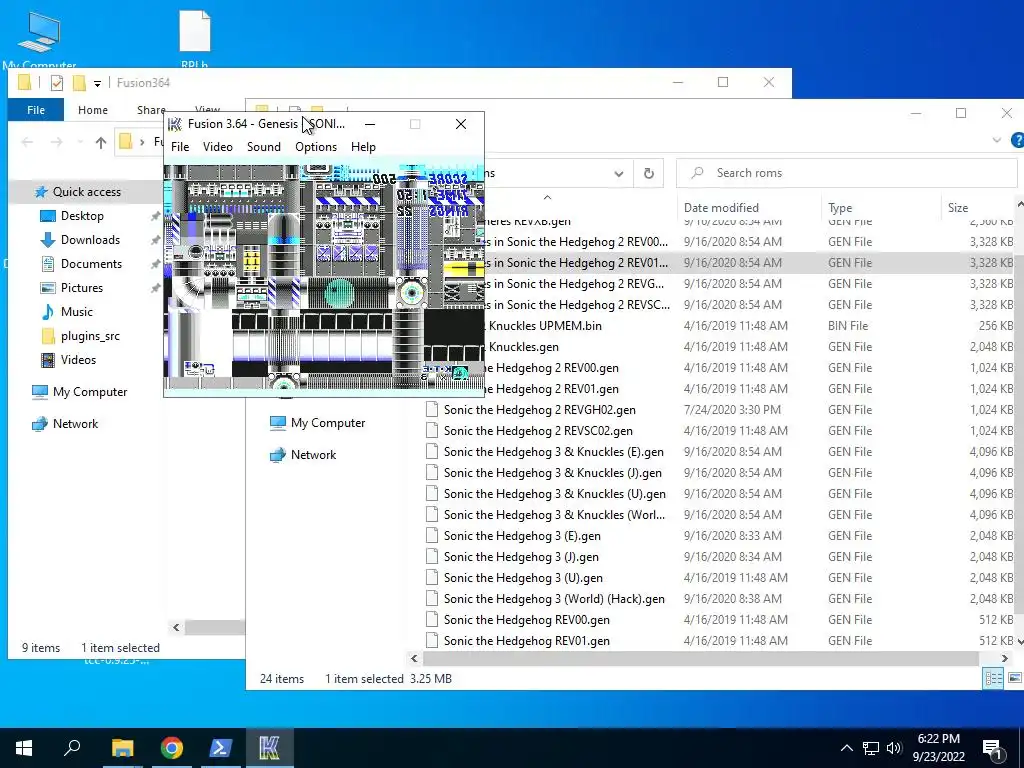Open the Music folder in navigation pane
The image size is (1024, 768).
coord(76,312)
